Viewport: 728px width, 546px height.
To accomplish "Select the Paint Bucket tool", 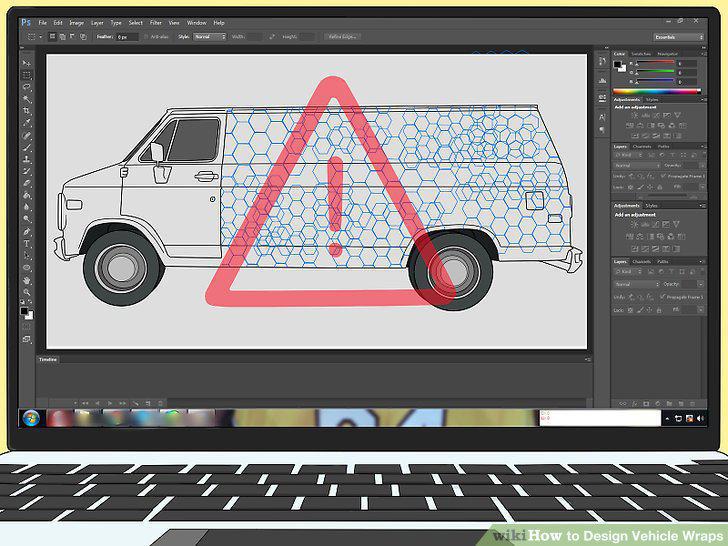I will (26, 195).
